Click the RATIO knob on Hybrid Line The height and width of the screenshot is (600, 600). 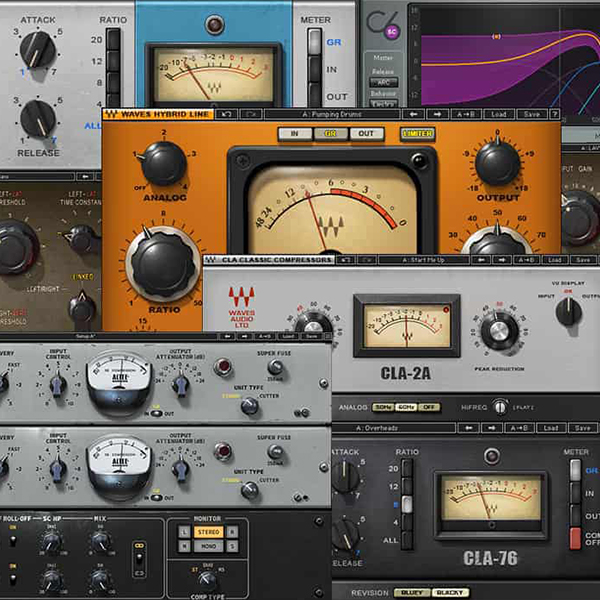click(x=163, y=264)
